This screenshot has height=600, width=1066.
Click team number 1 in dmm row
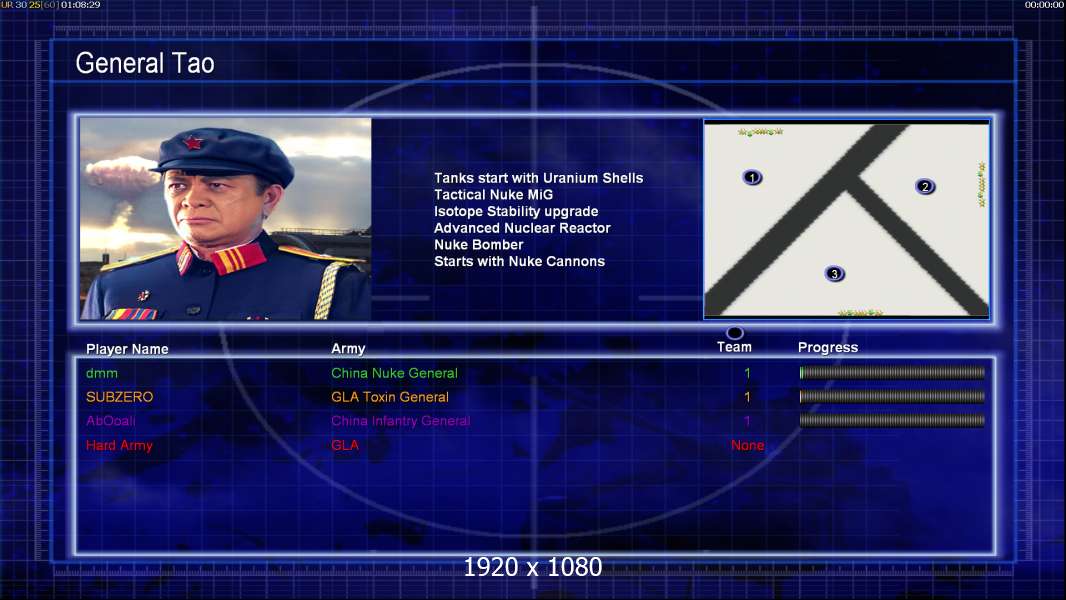point(747,373)
